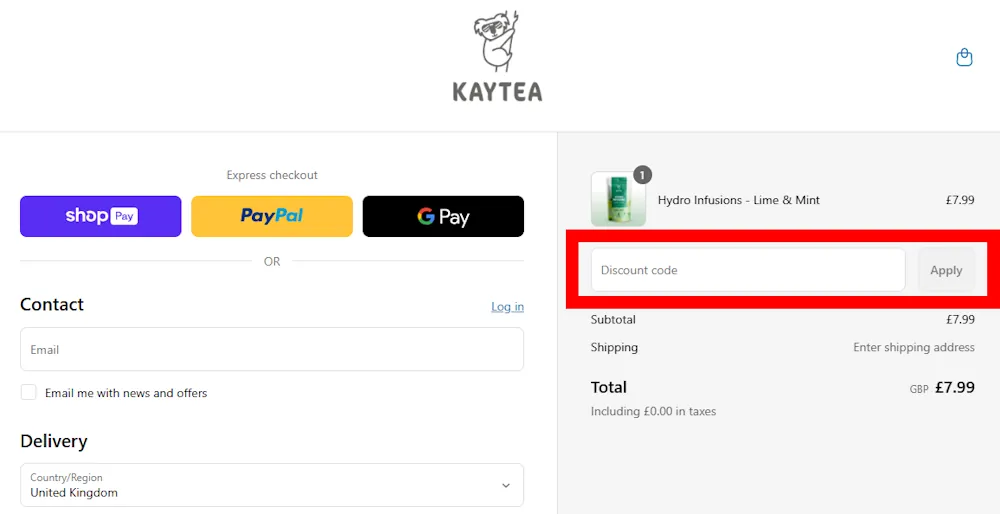The width and height of the screenshot is (1000, 514).
Task: Choose PayPal express checkout
Action: click(x=272, y=216)
